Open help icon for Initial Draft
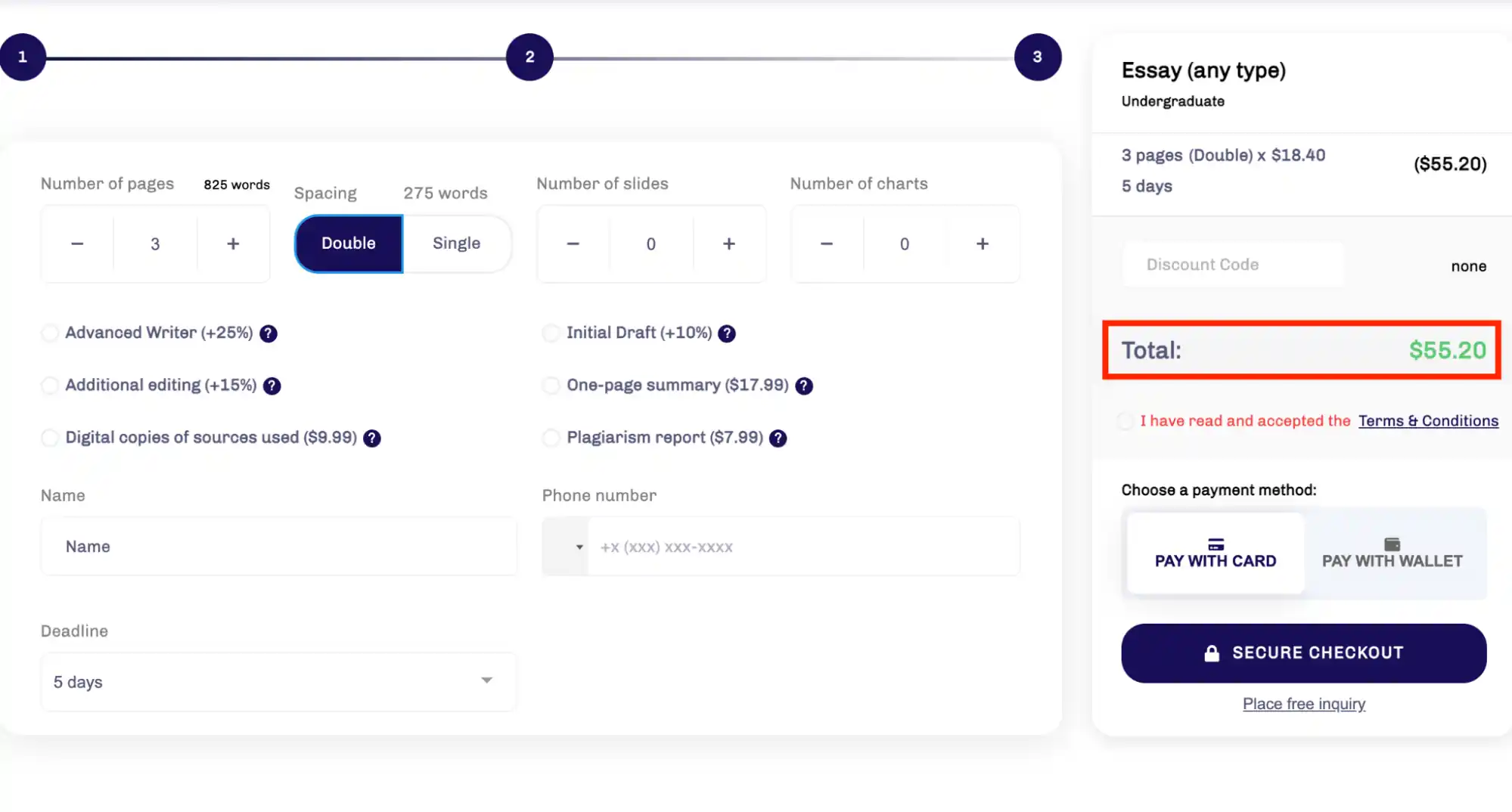 (x=727, y=333)
